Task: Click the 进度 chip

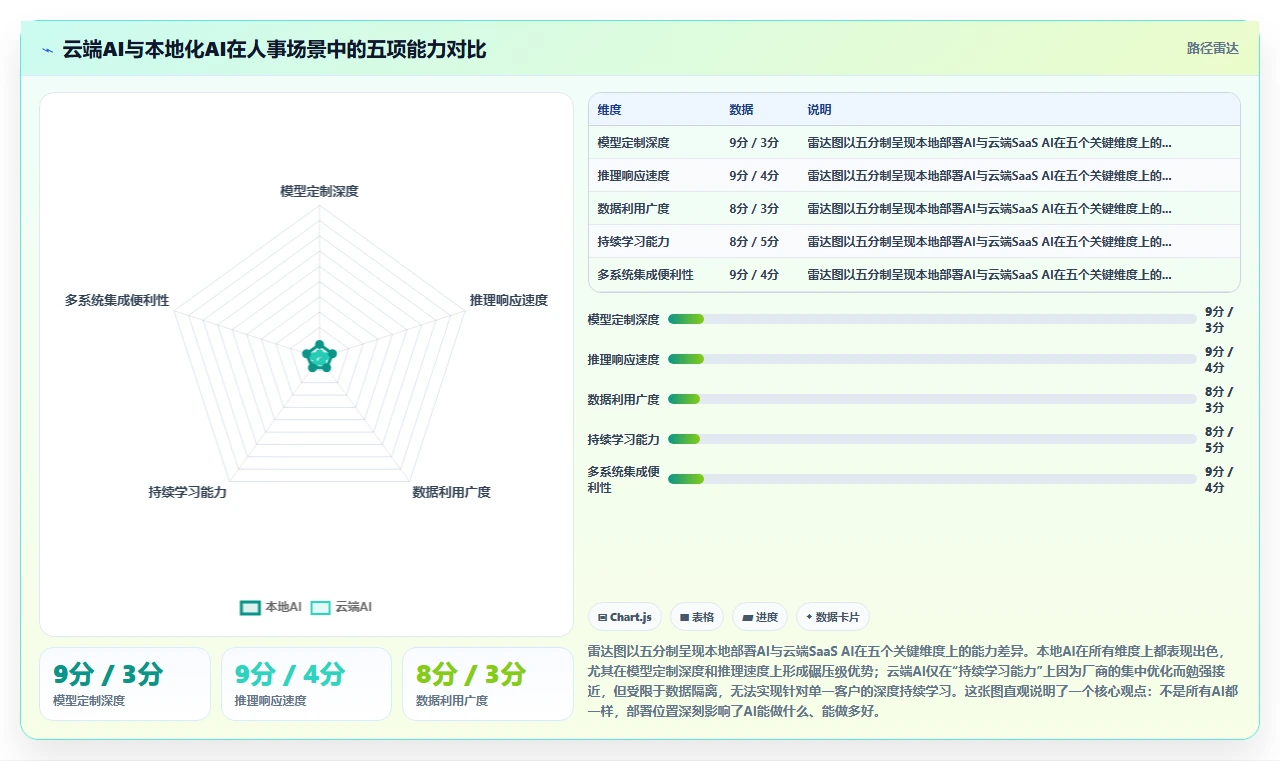Action: click(x=760, y=617)
